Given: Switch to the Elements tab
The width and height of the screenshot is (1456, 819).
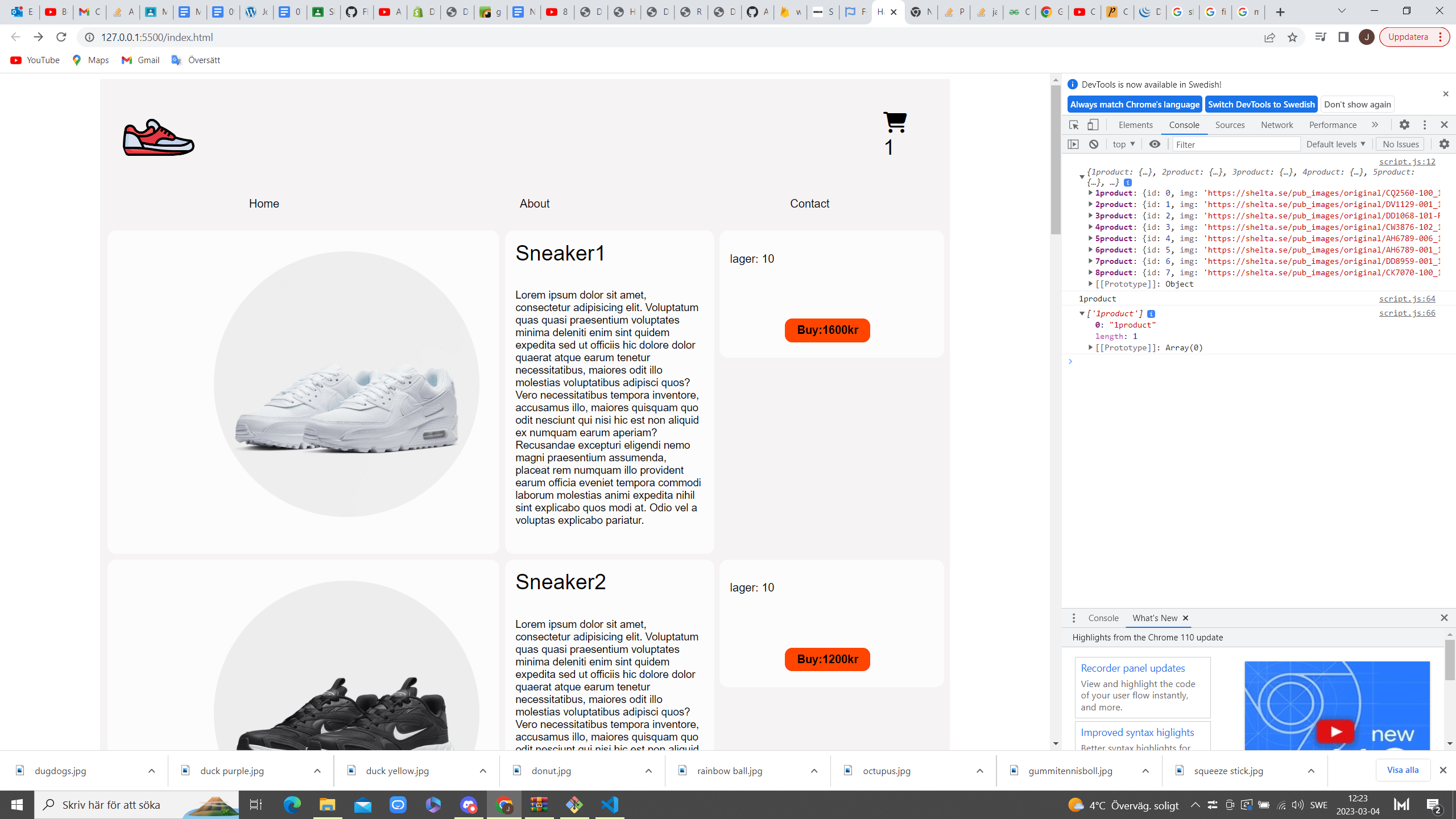Looking at the screenshot, I should (1135, 125).
